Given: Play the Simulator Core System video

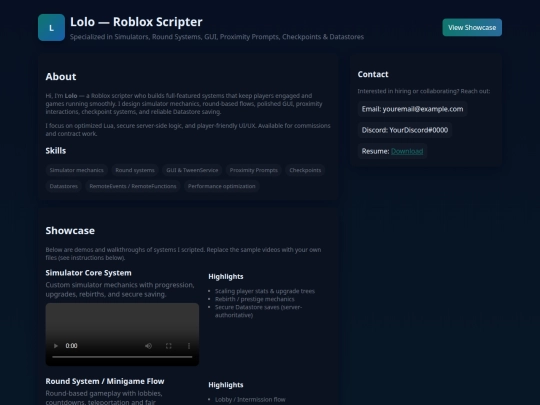Looking at the screenshot, I should tap(56, 345).
